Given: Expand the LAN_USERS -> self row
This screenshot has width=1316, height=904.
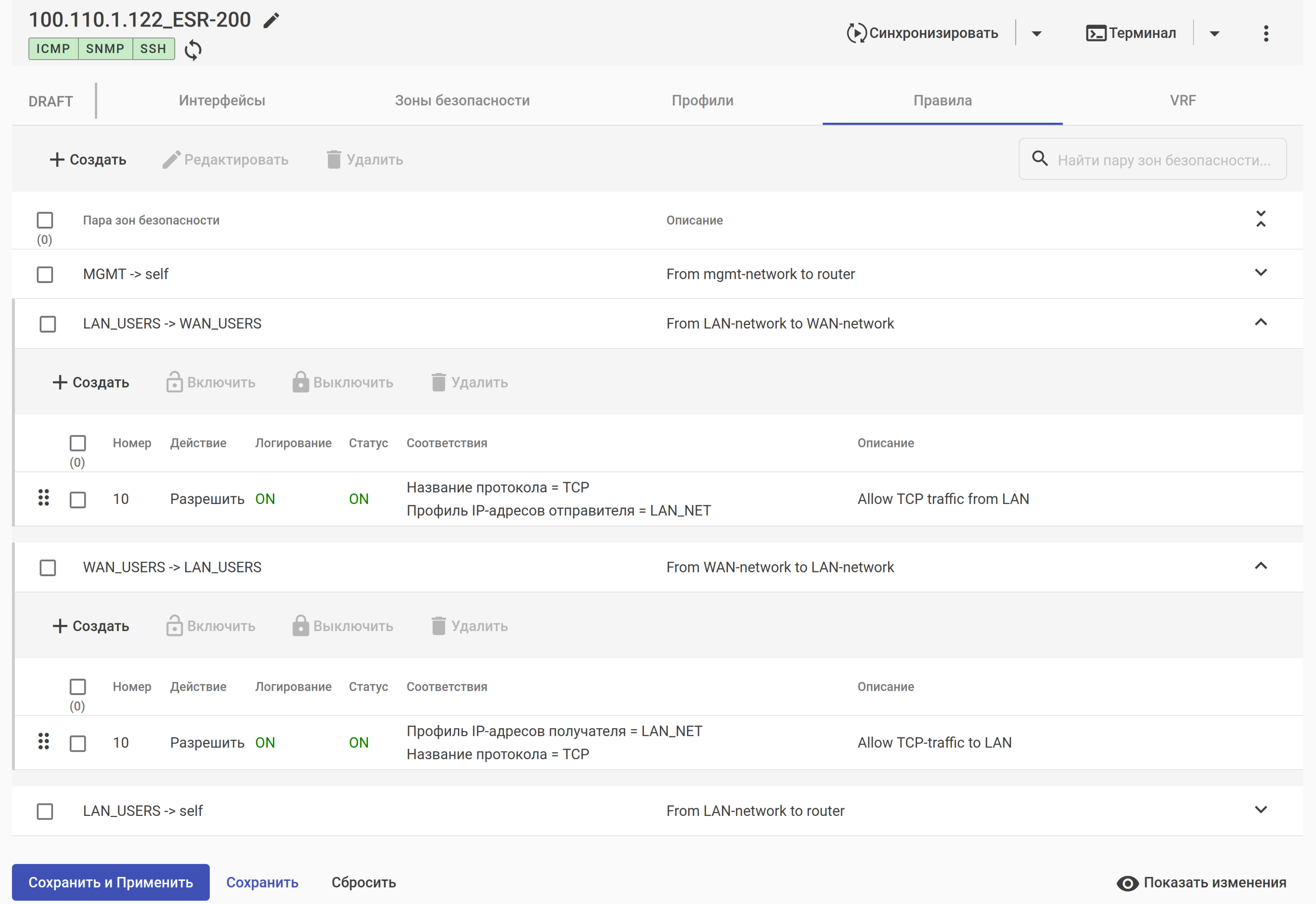Looking at the screenshot, I should tap(1261, 810).
